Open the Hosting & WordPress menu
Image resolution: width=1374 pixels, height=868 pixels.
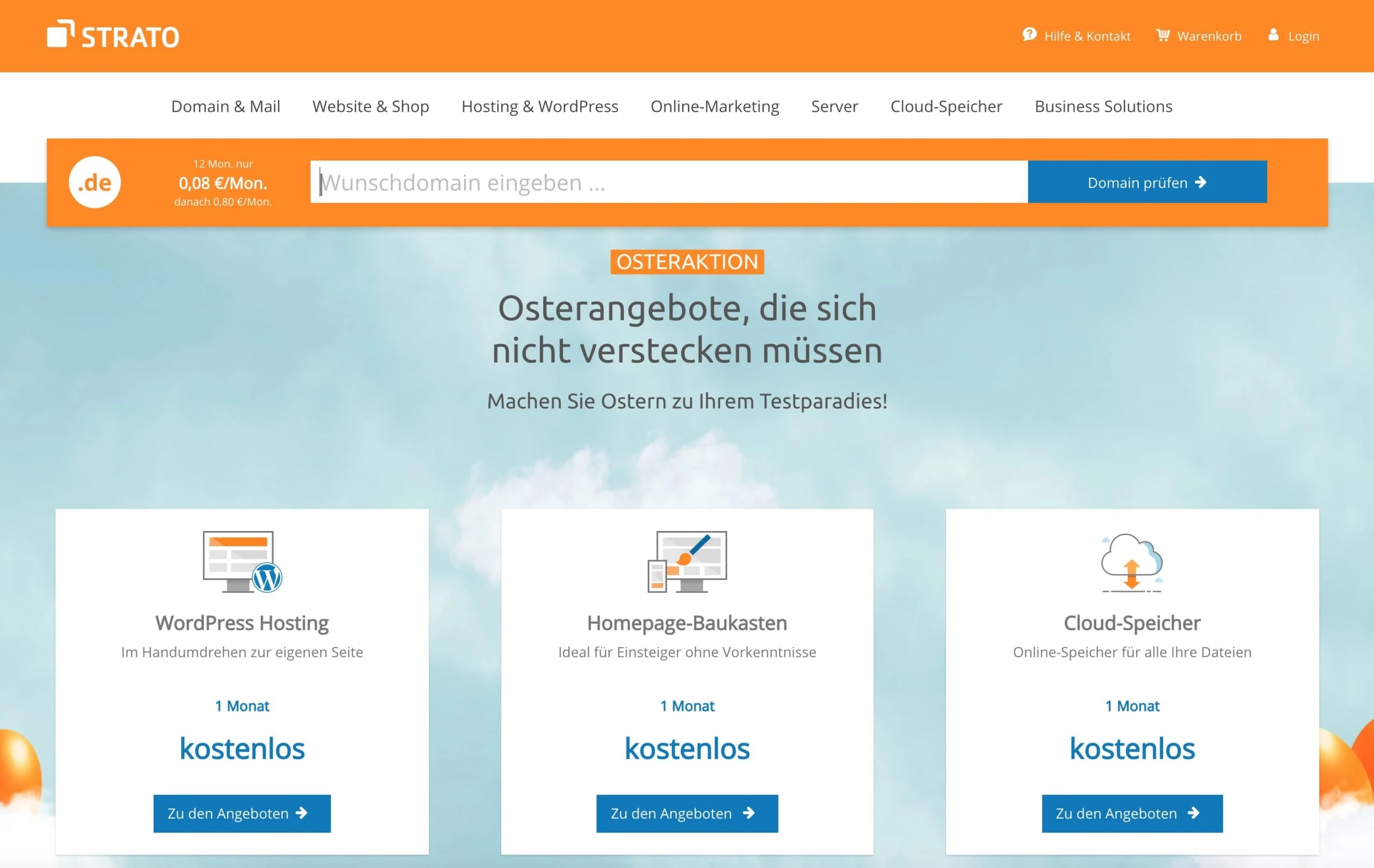pos(540,106)
